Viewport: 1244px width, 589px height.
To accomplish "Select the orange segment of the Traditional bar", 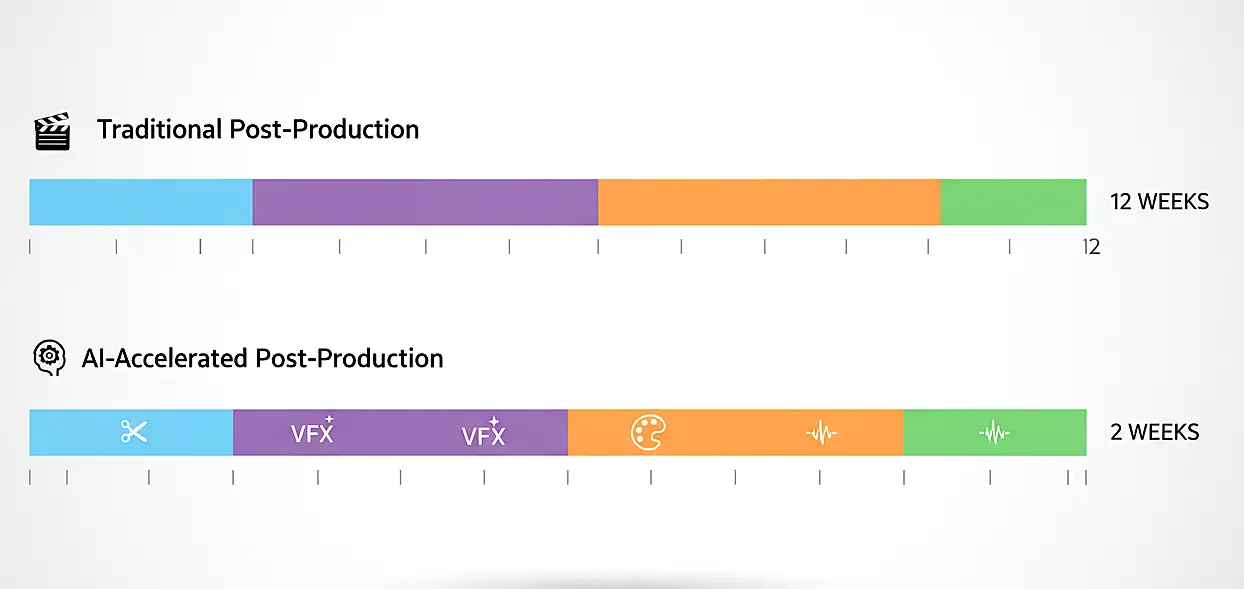I will 769,202.
